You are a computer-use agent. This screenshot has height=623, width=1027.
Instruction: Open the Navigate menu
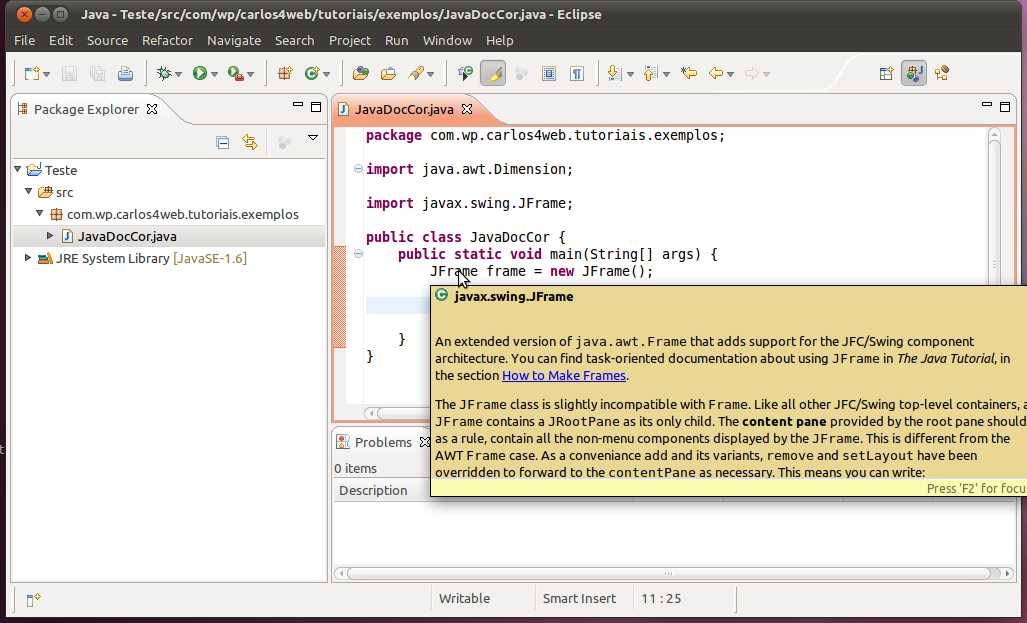click(234, 41)
